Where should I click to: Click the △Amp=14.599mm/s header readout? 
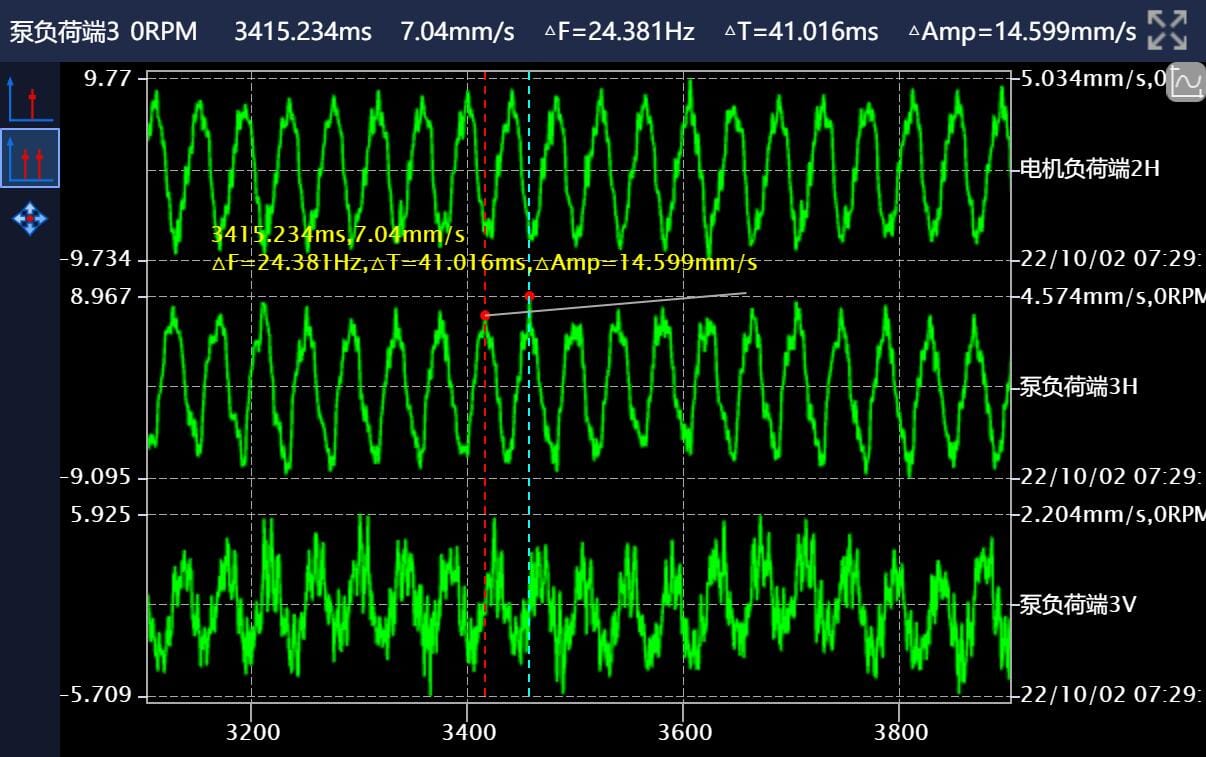click(1021, 32)
